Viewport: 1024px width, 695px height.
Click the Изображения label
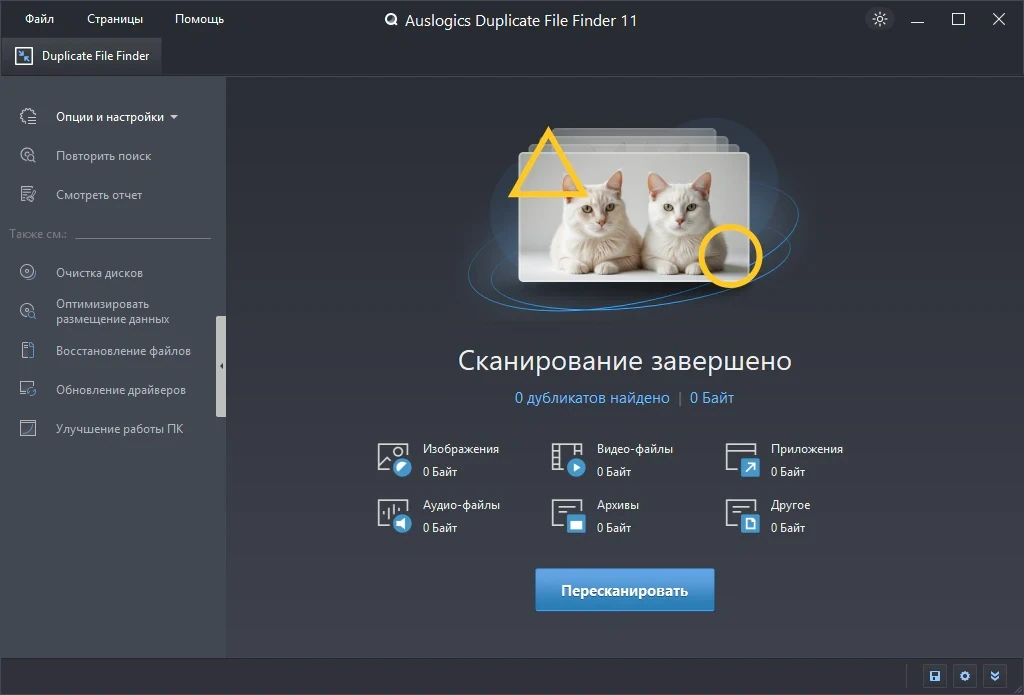(x=460, y=449)
